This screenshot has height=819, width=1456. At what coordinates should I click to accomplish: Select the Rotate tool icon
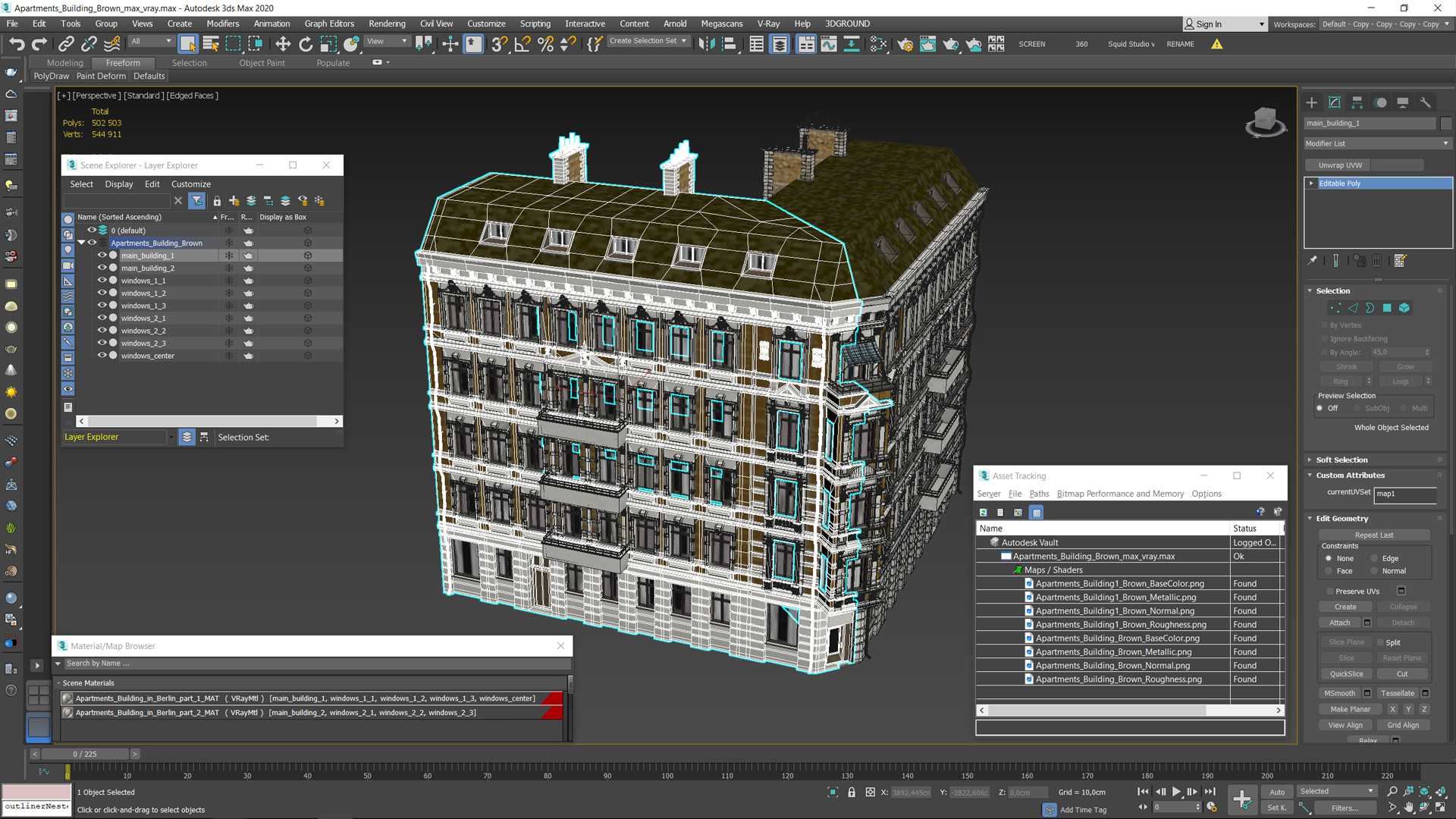point(305,43)
